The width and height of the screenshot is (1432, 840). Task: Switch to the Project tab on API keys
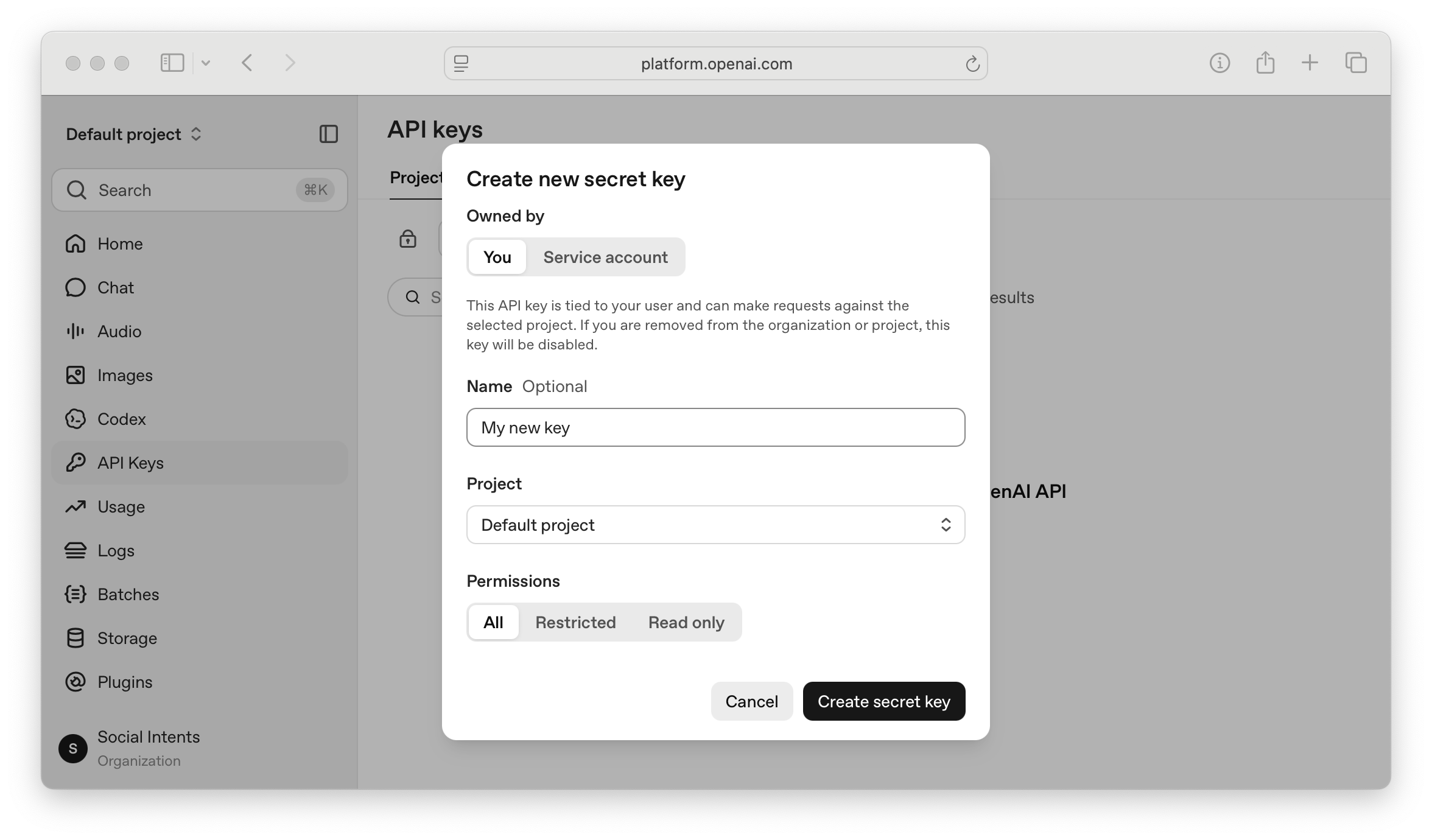pyautogui.click(x=416, y=178)
